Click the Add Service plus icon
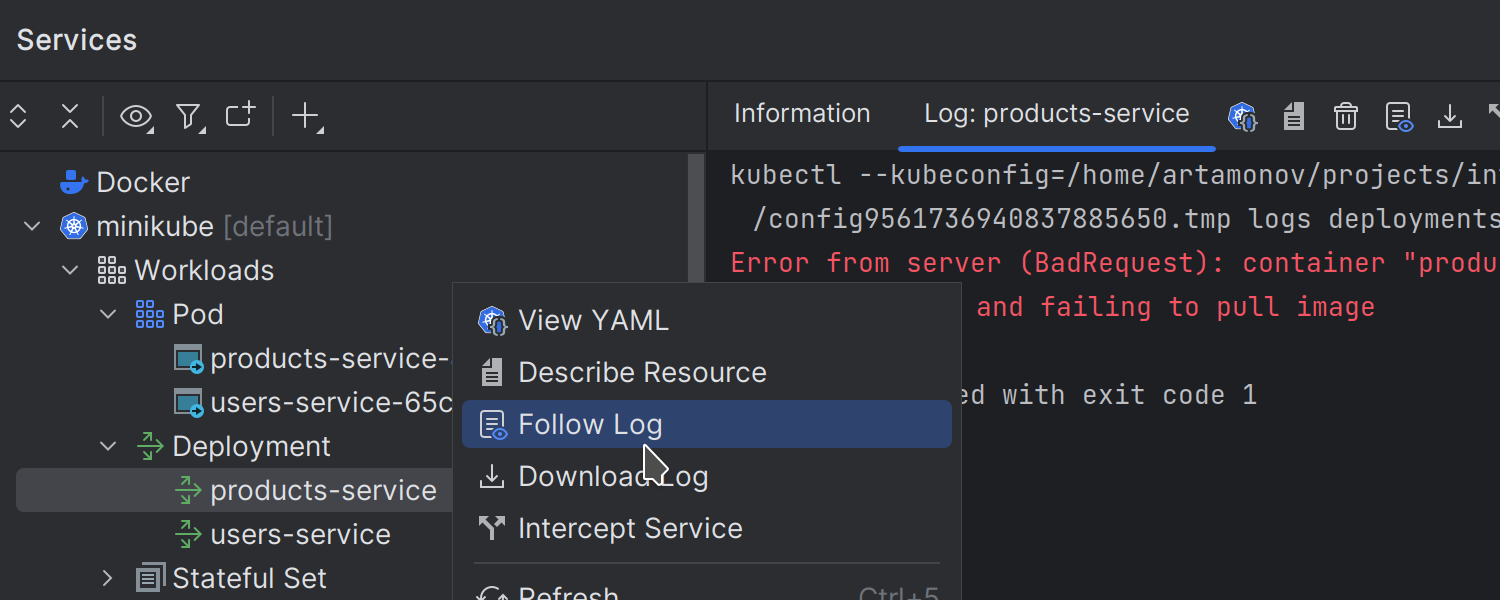The image size is (1500, 600). point(304,116)
